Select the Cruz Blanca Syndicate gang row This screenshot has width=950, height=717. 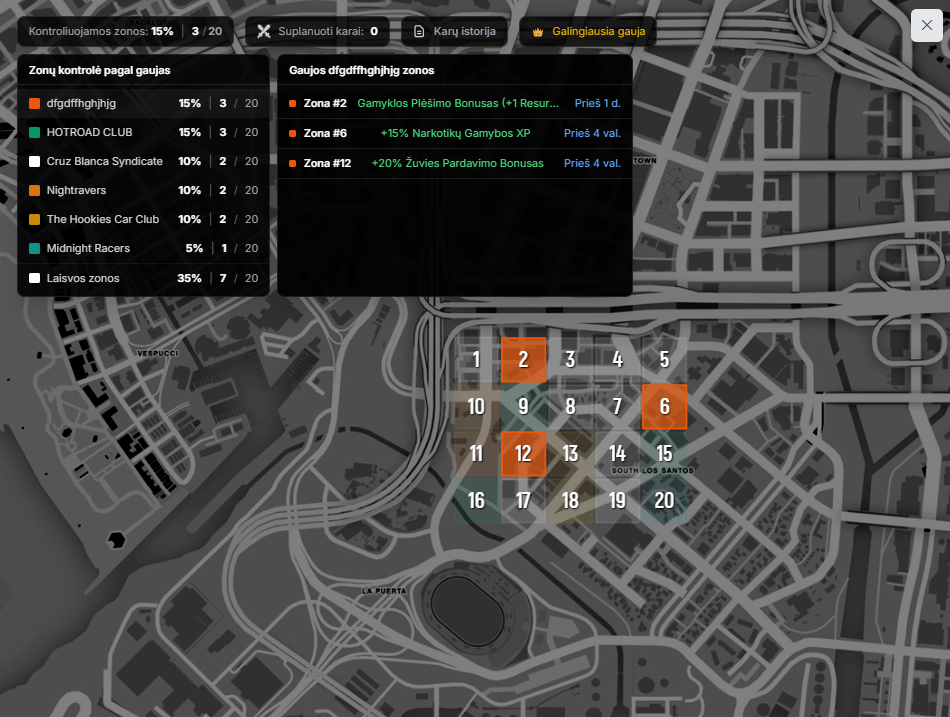(144, 161)
